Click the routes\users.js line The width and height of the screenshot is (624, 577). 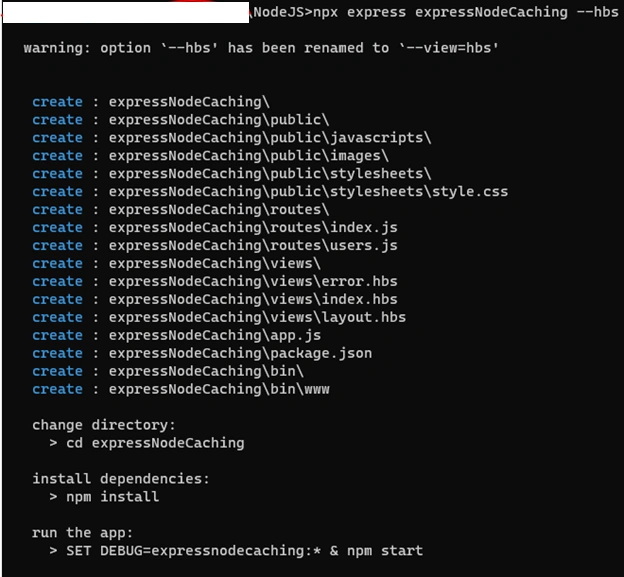215,245
